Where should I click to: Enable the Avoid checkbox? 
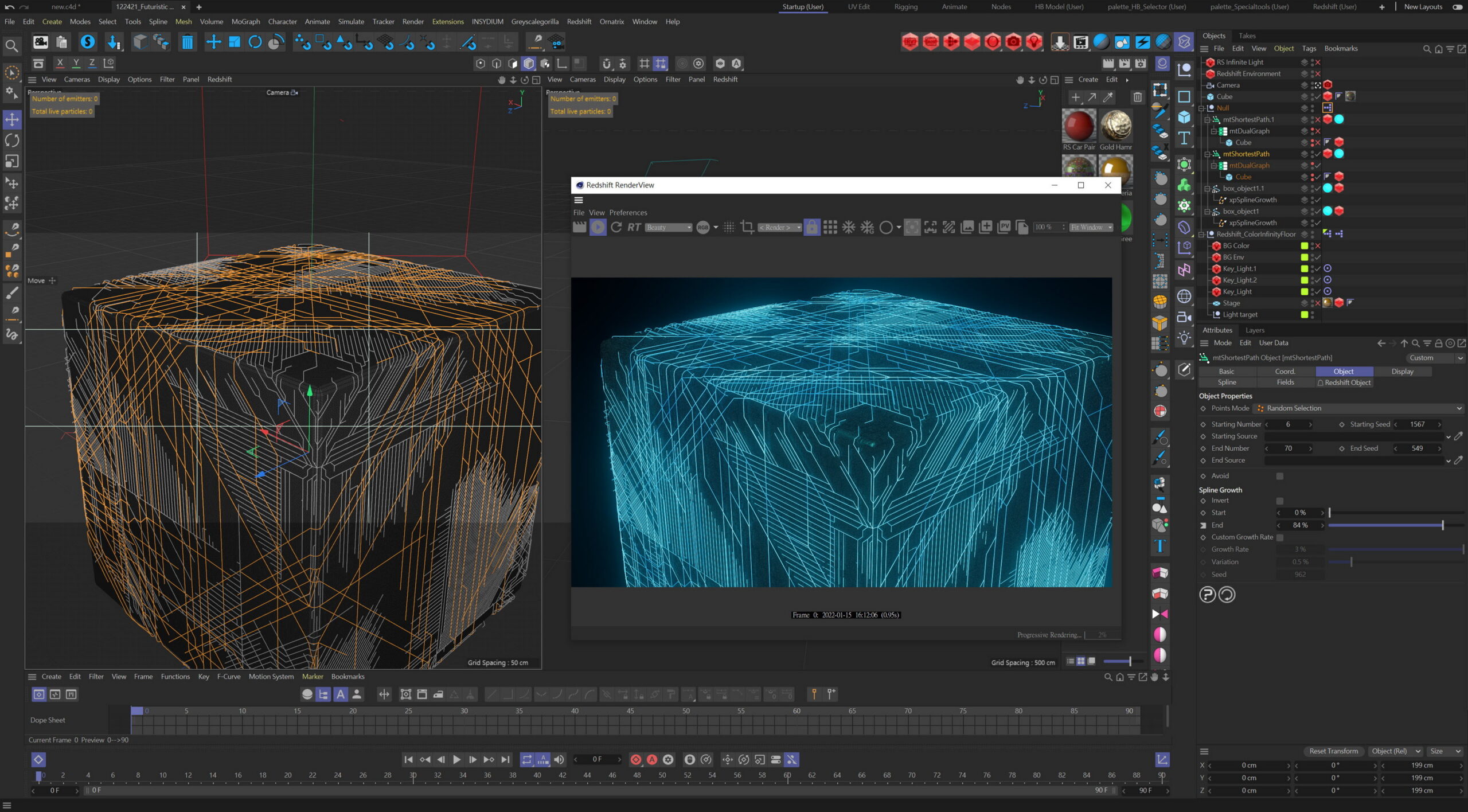[x=1279, y=476]
